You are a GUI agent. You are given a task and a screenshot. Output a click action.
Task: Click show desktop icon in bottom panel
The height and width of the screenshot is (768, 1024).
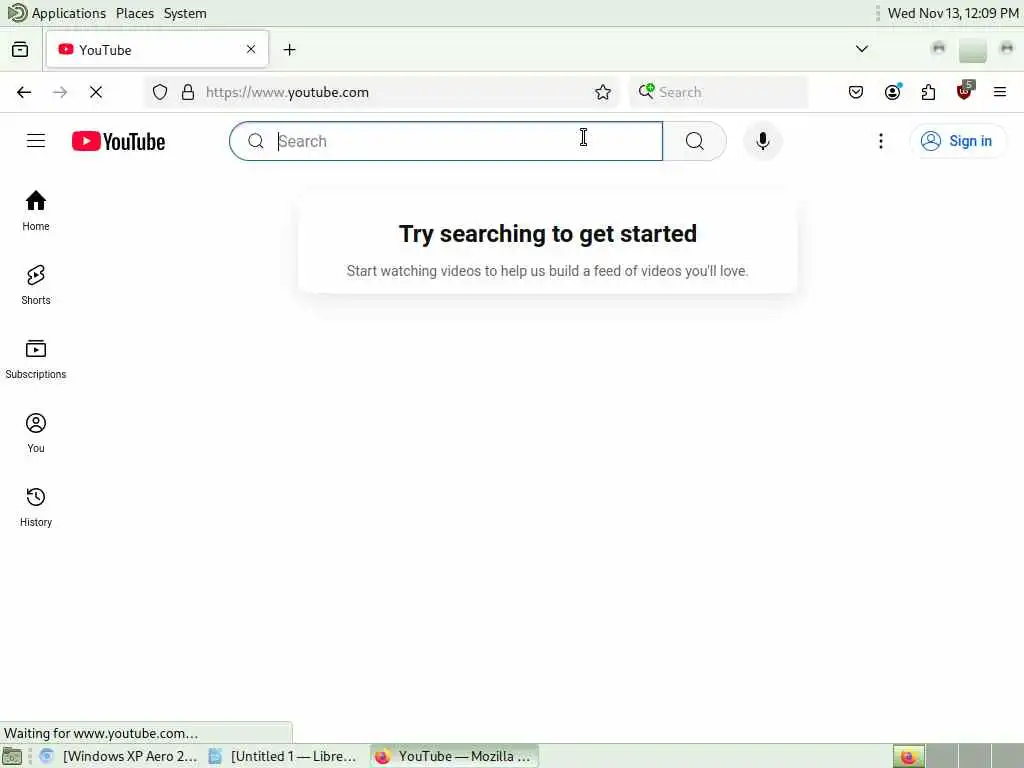[x=12, y=756]
